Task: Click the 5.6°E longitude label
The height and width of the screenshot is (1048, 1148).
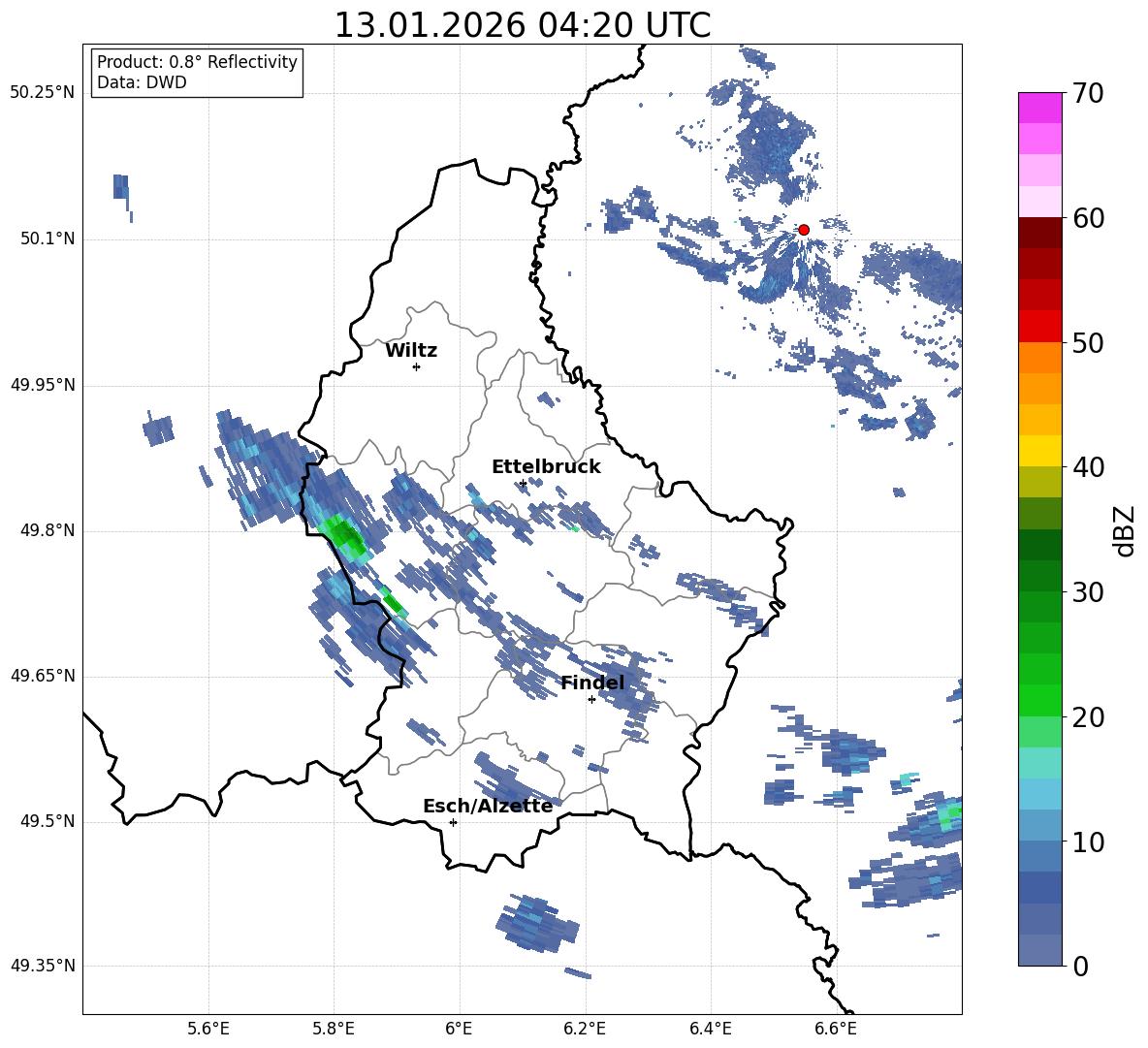Action: 208,1029
